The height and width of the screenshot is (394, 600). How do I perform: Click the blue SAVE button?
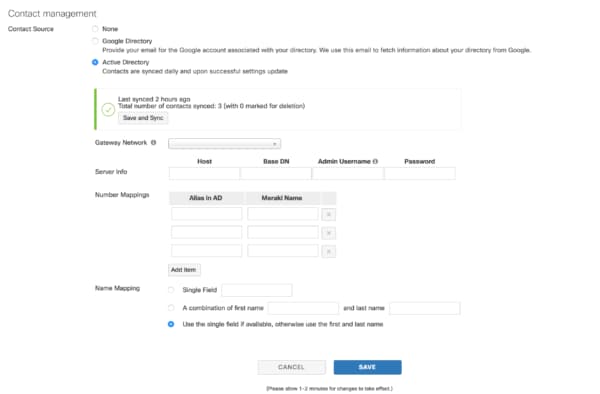[367, 367]
